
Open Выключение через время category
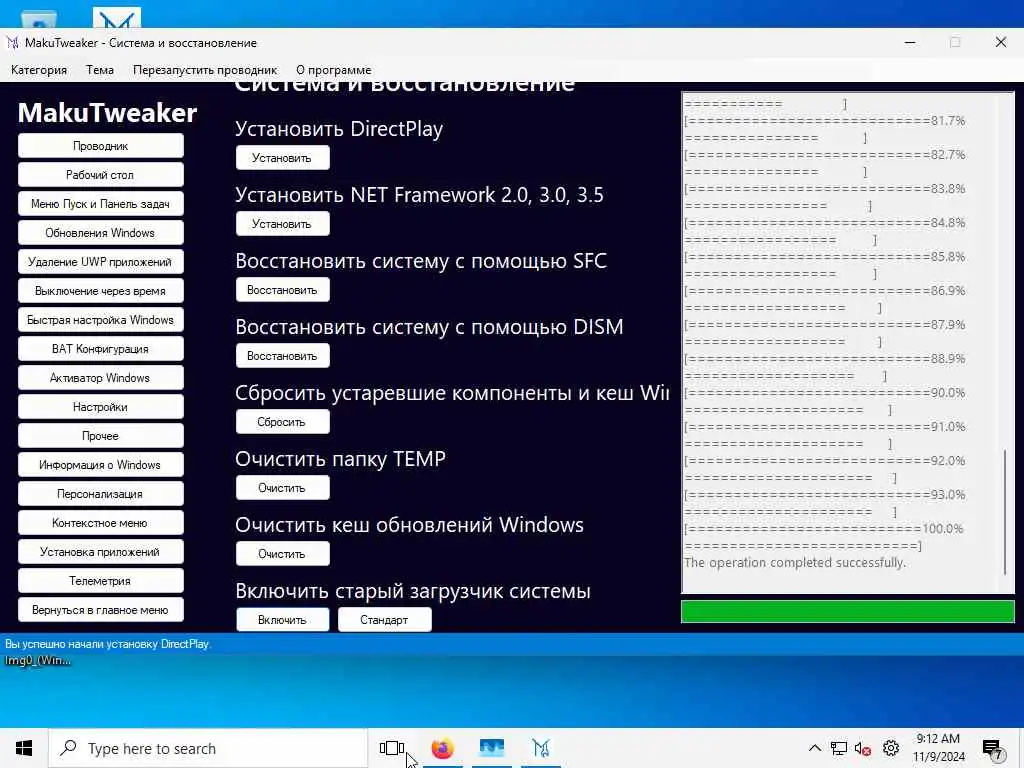[101, 291]
